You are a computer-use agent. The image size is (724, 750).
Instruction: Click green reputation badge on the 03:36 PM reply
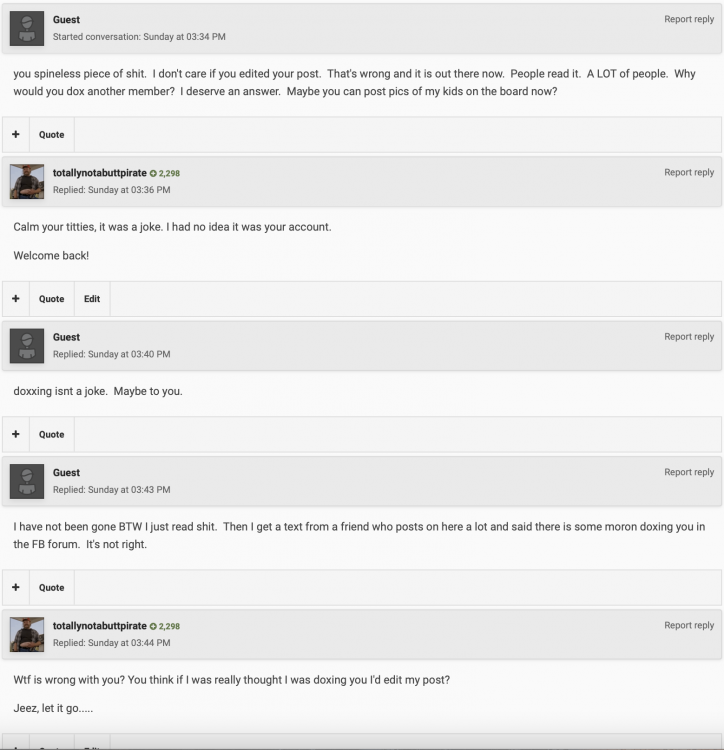(x=165, y=173)
